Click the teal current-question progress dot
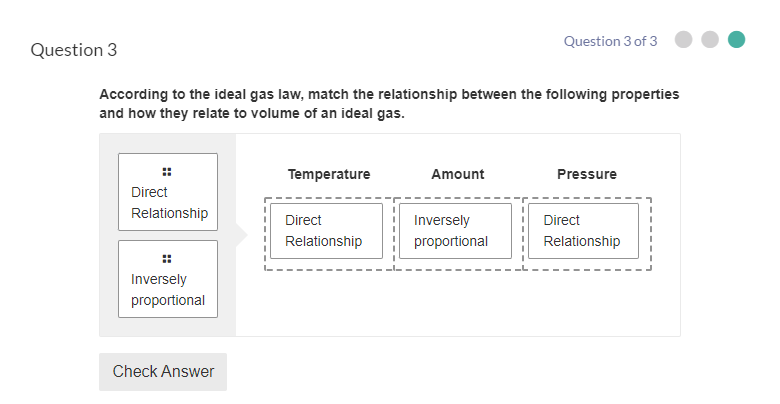This screenshot has width=780, height=404. pyautogui.click(x=737, y=40)
